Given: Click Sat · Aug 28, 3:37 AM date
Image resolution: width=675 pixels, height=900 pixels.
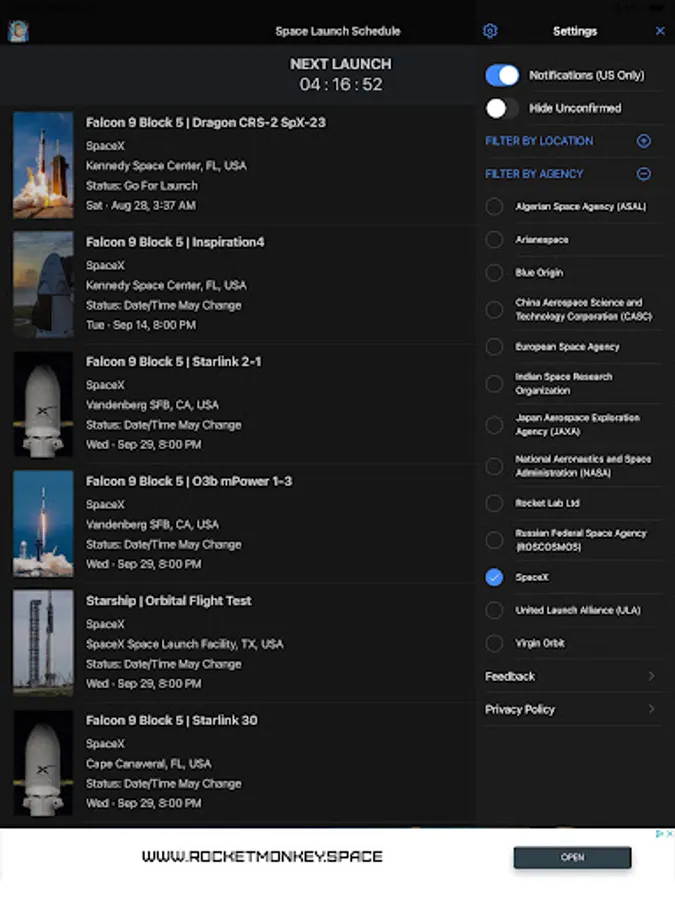Looking at the screenshot, I should 141,205.
